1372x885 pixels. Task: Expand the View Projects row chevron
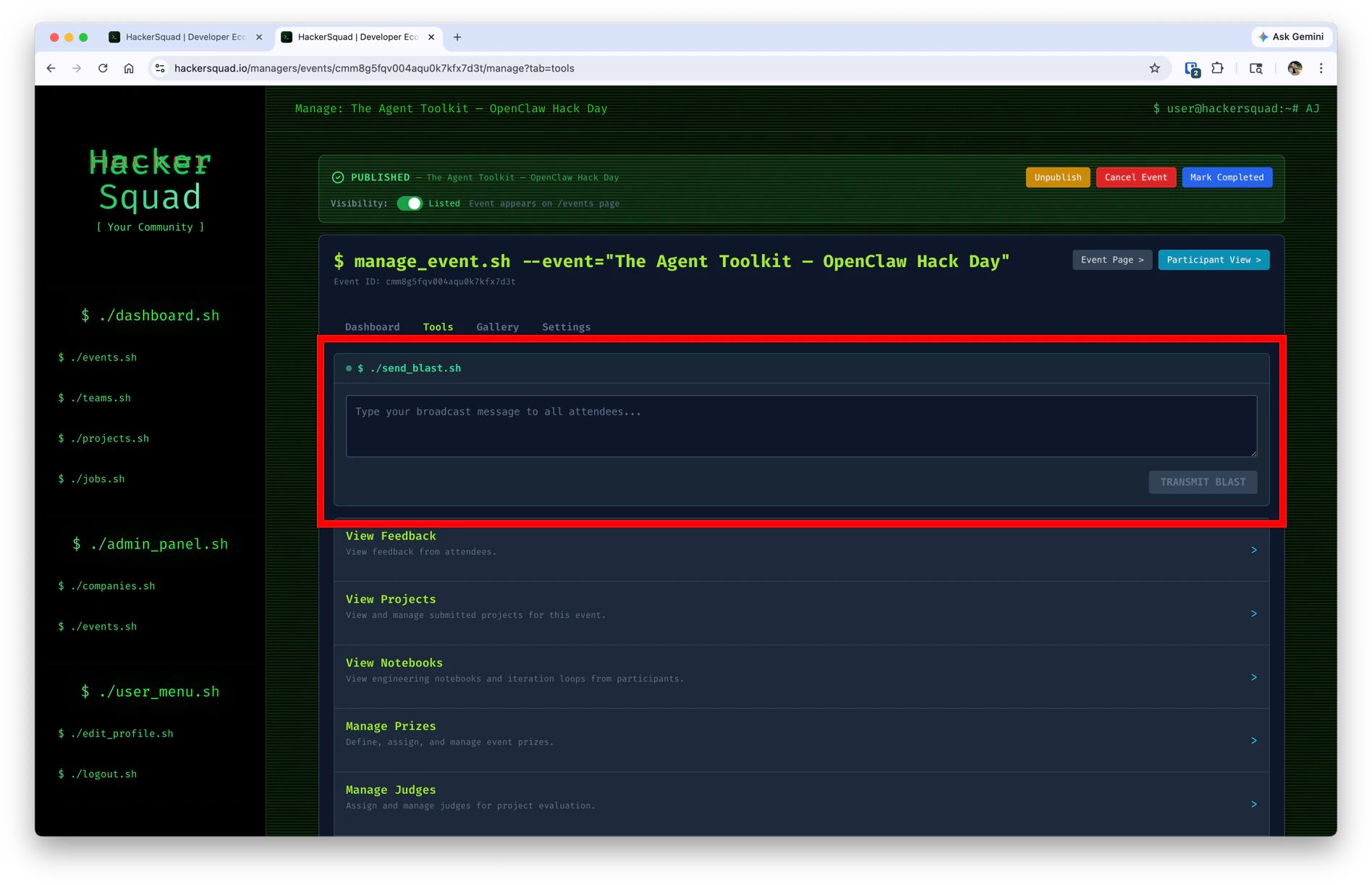coord(1254,614)
